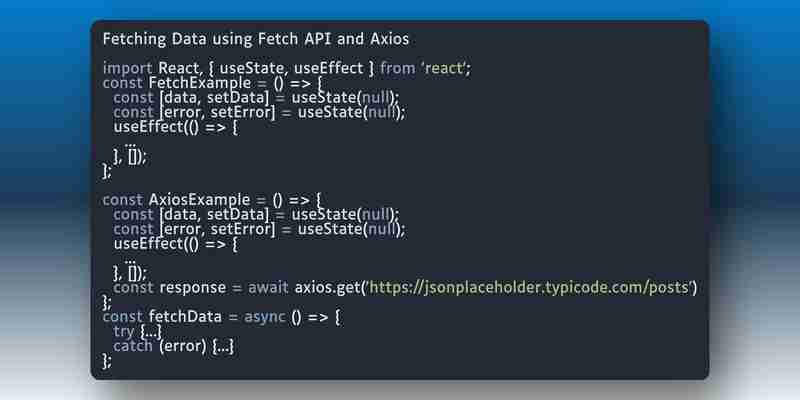Expand the folded ellipsis inside AxiosExample useEffect
Screen dimensions: 800x400
(130, 261)
